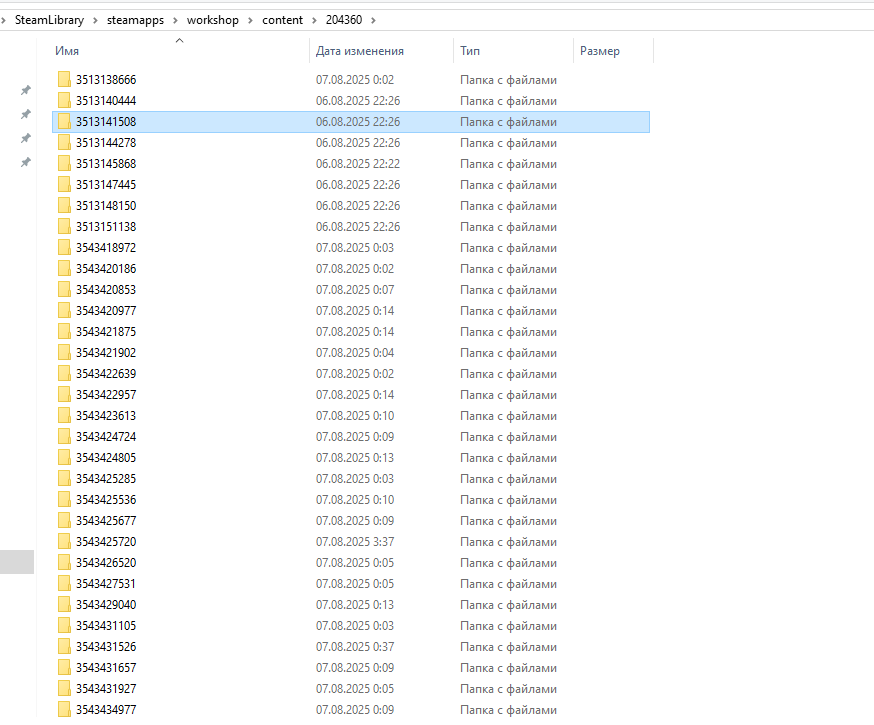The height and width of the screenshot is (725, 874).
Task: Click the type cell in the 3543434977 row
Action: pyautogui.click(x=508, y=710)
